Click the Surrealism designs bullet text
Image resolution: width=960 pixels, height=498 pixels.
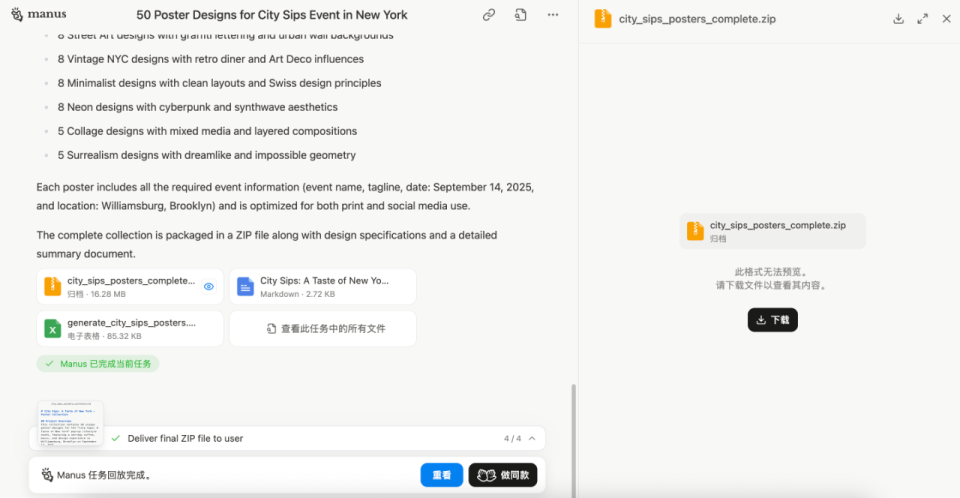click(206, 155)
